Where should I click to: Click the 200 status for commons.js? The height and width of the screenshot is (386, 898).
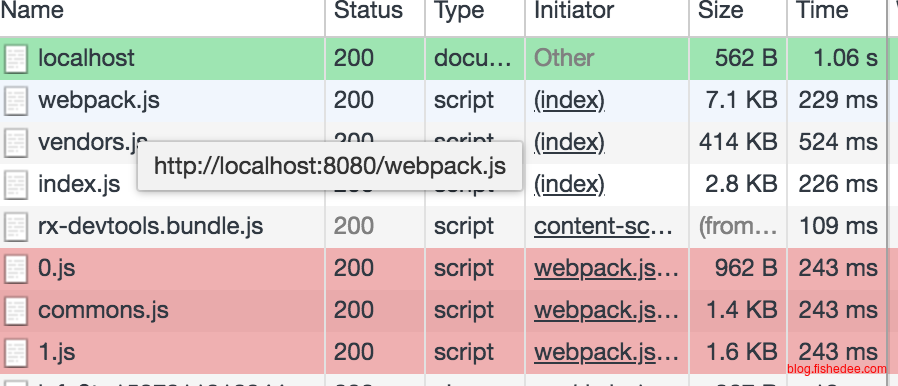click(x=354, y=310)
